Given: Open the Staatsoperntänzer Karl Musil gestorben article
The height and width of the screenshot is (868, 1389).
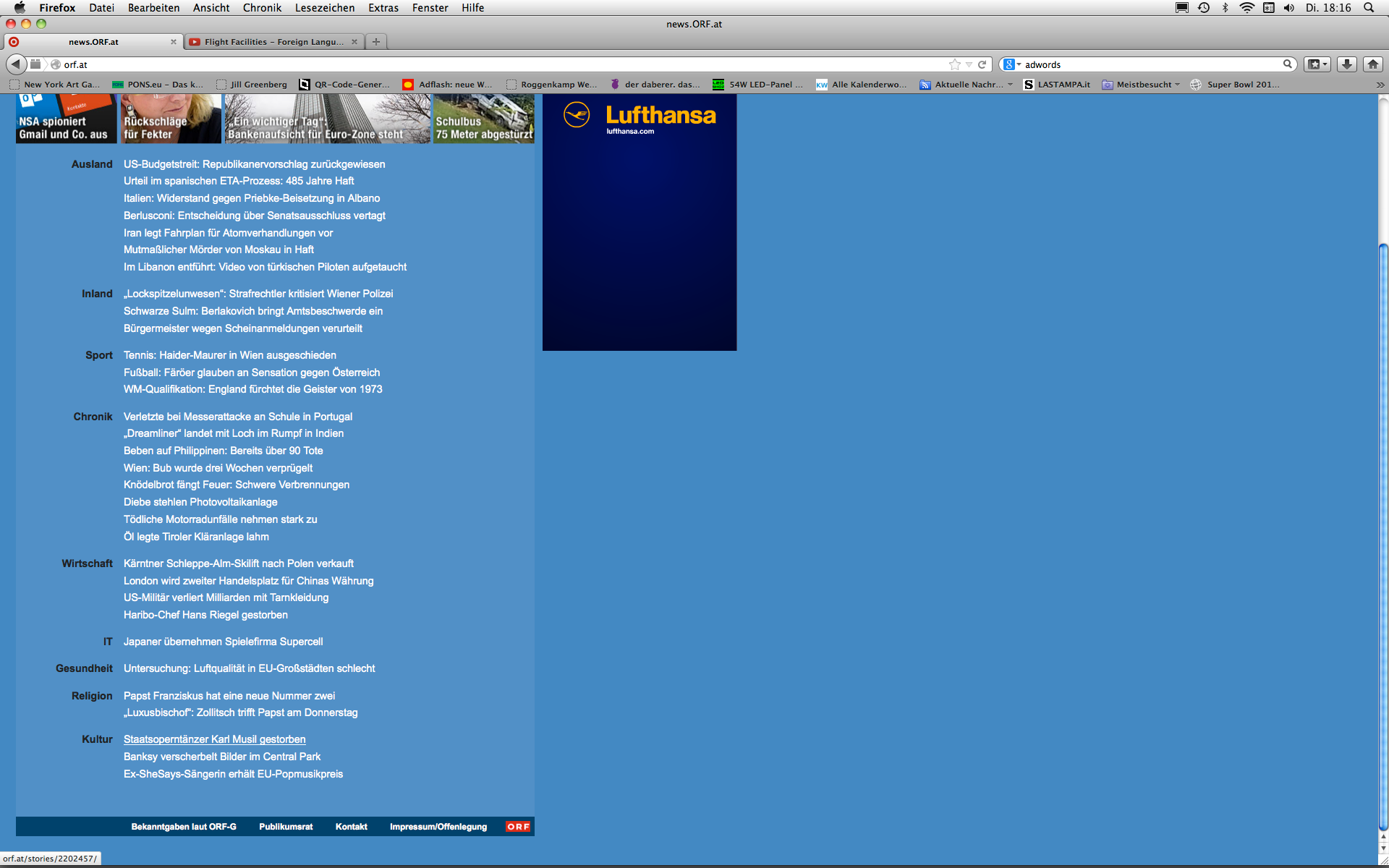Looking at the screenshot, I should click(x=214, y=739).
